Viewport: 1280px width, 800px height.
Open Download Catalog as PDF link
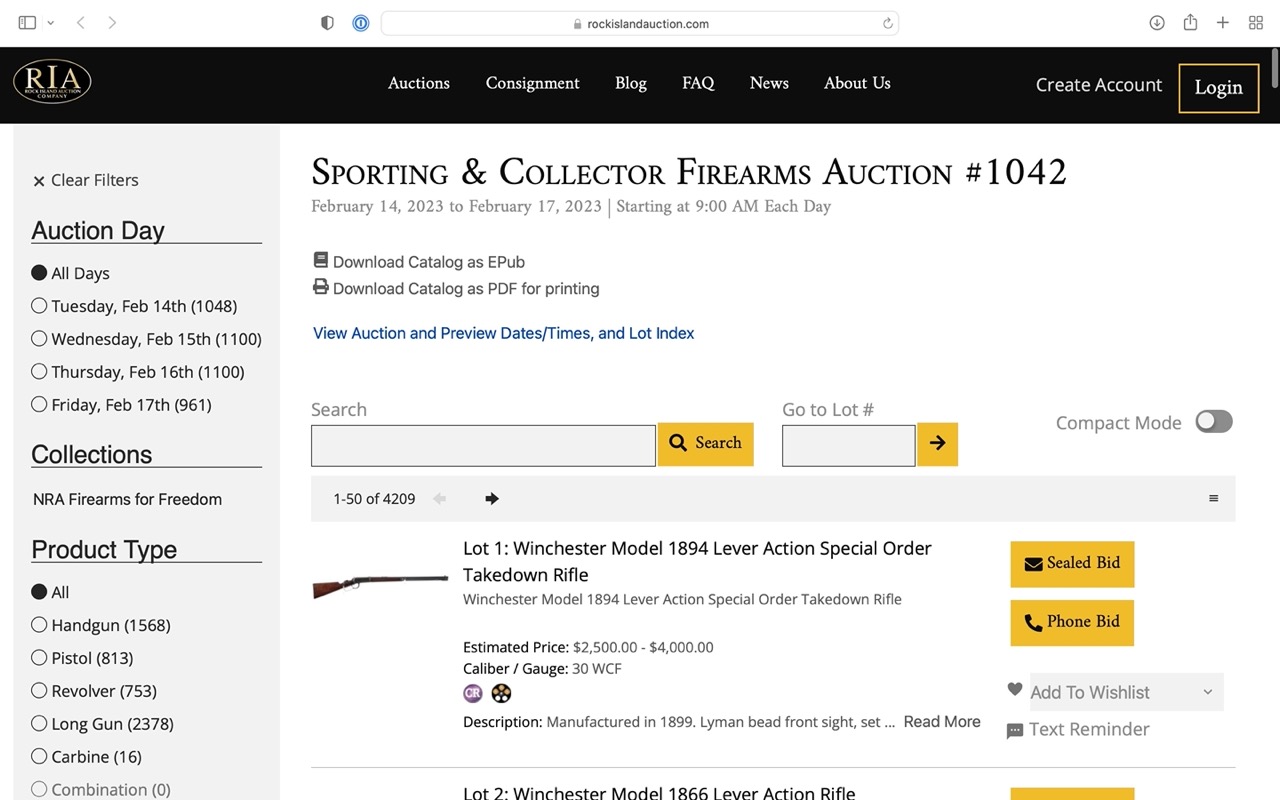click(465, 288)
